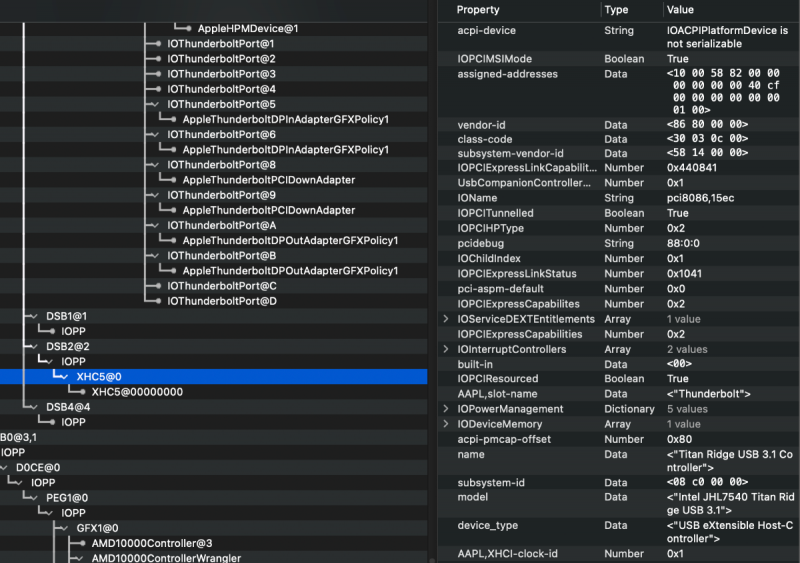Select the IOThunderboltPort@4 entry
The image size is (800, 563).
tap(221, 89)
